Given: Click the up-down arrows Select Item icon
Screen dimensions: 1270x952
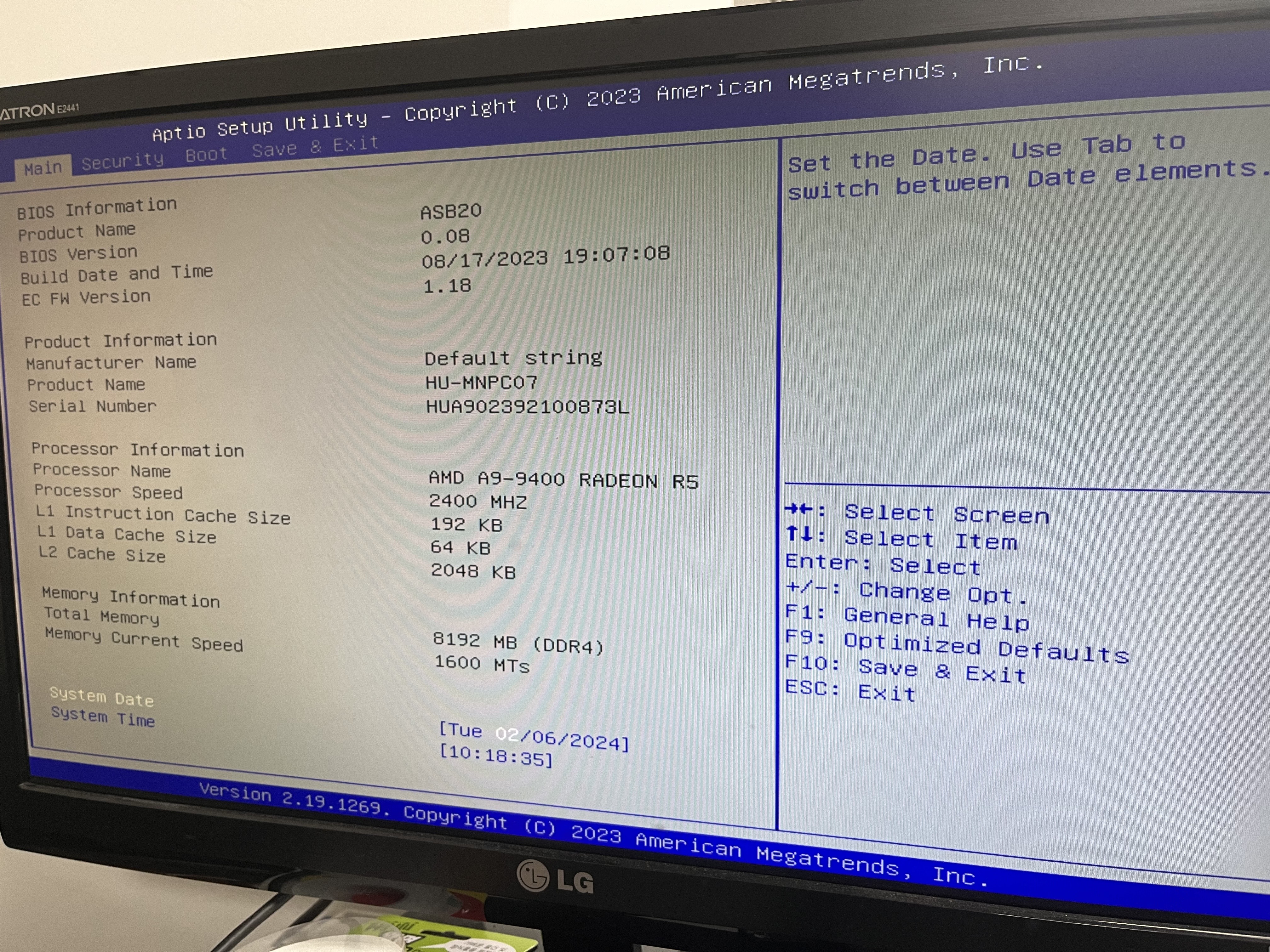Looking at the screenshot, I should pyautogui.click(x=799, y=534).
